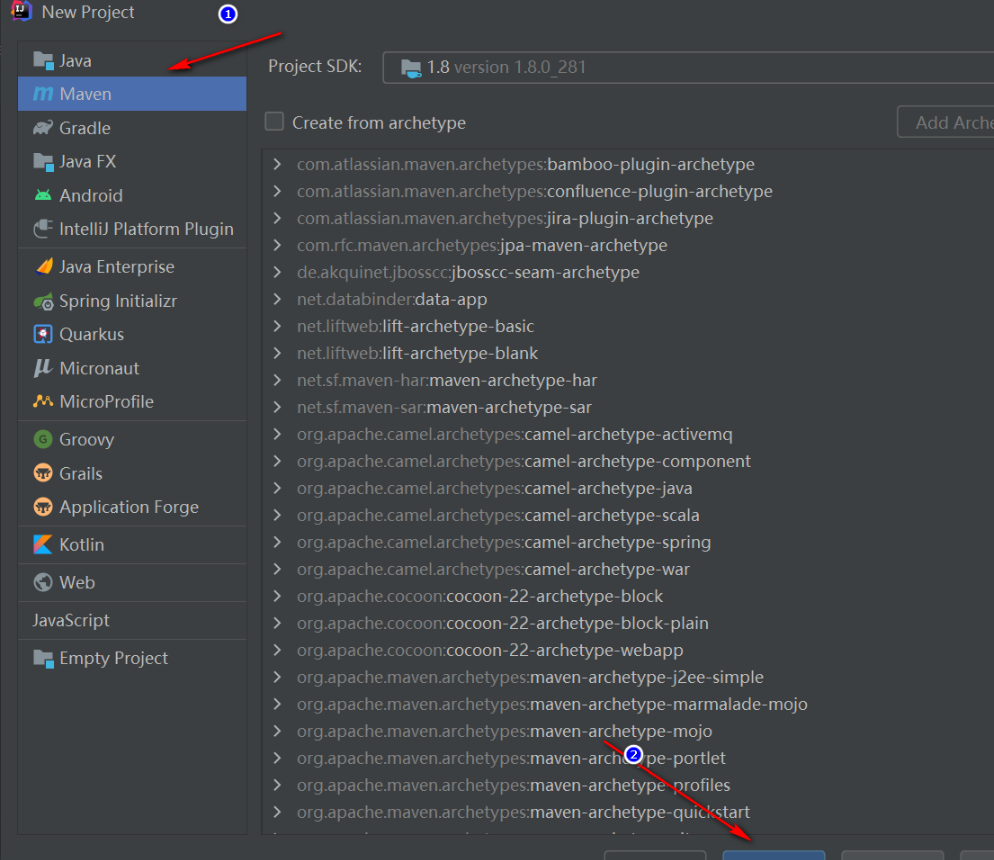The height and width of the screenshot is (860, 994).
Task: Click the Groovy green G icon
Action: [x=42, y=439]
